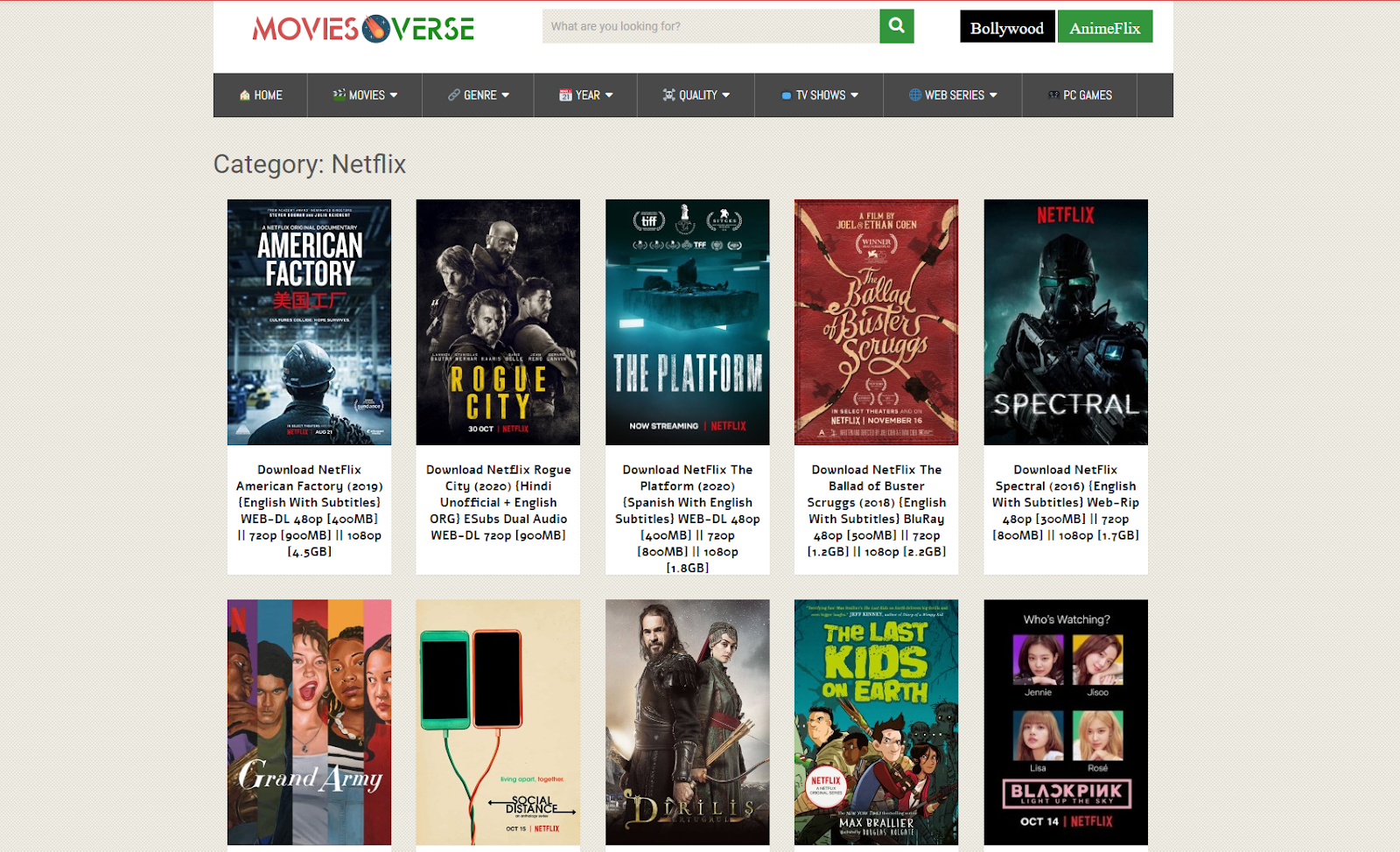Open the YEAR dropdown
Image resolution: width=1400 pixels, height=852 pixels.
[x=586, y=95]
